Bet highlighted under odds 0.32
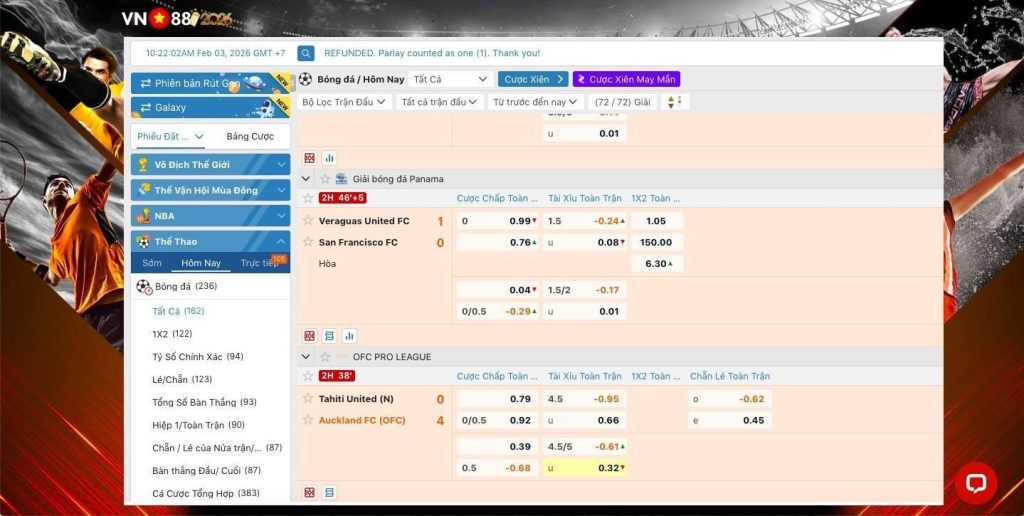Image resolution: width=1024 pixels, height=516 pixels. [584, 468]
